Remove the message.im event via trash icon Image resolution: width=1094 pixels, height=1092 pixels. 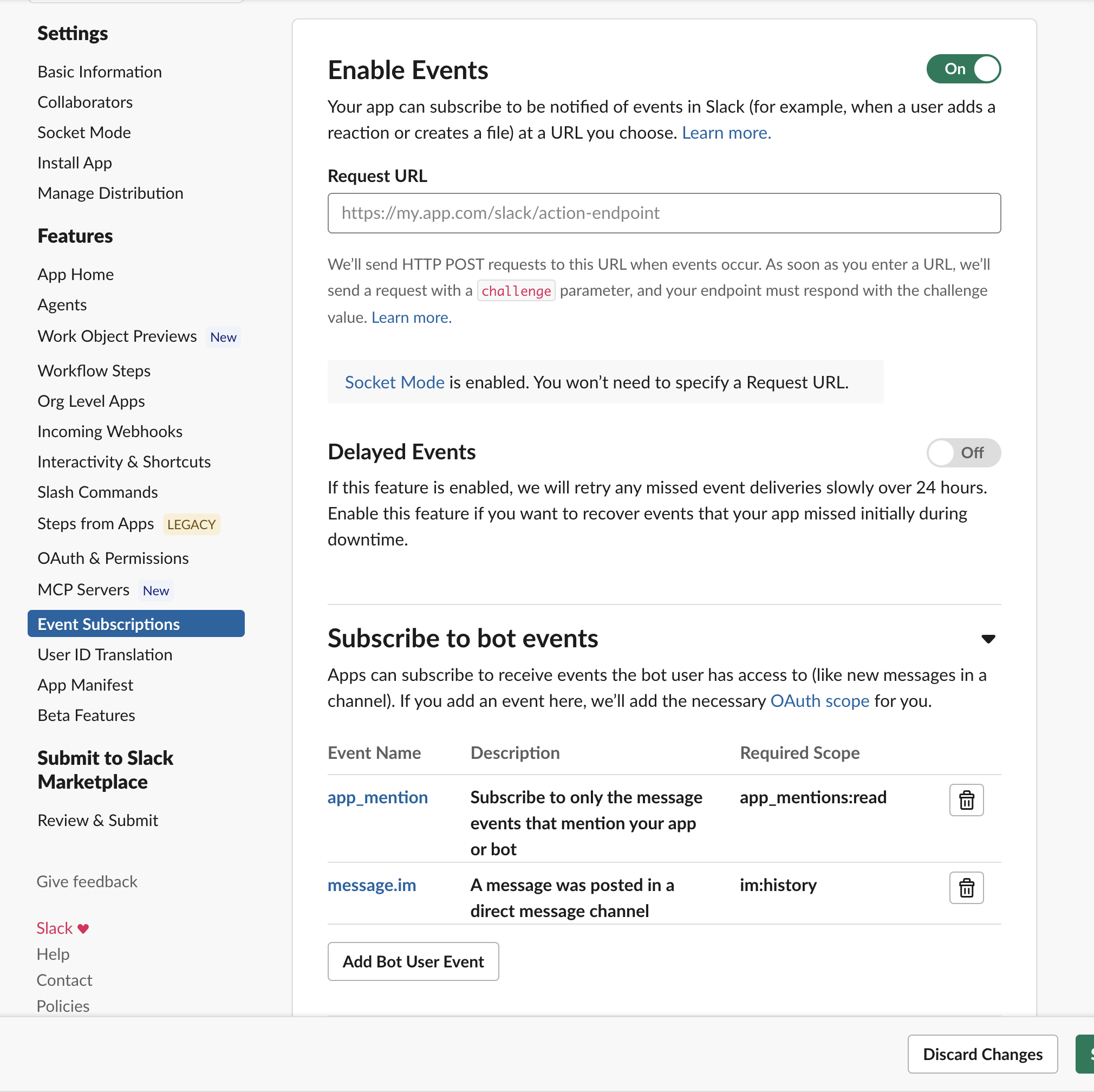(966, 888)
